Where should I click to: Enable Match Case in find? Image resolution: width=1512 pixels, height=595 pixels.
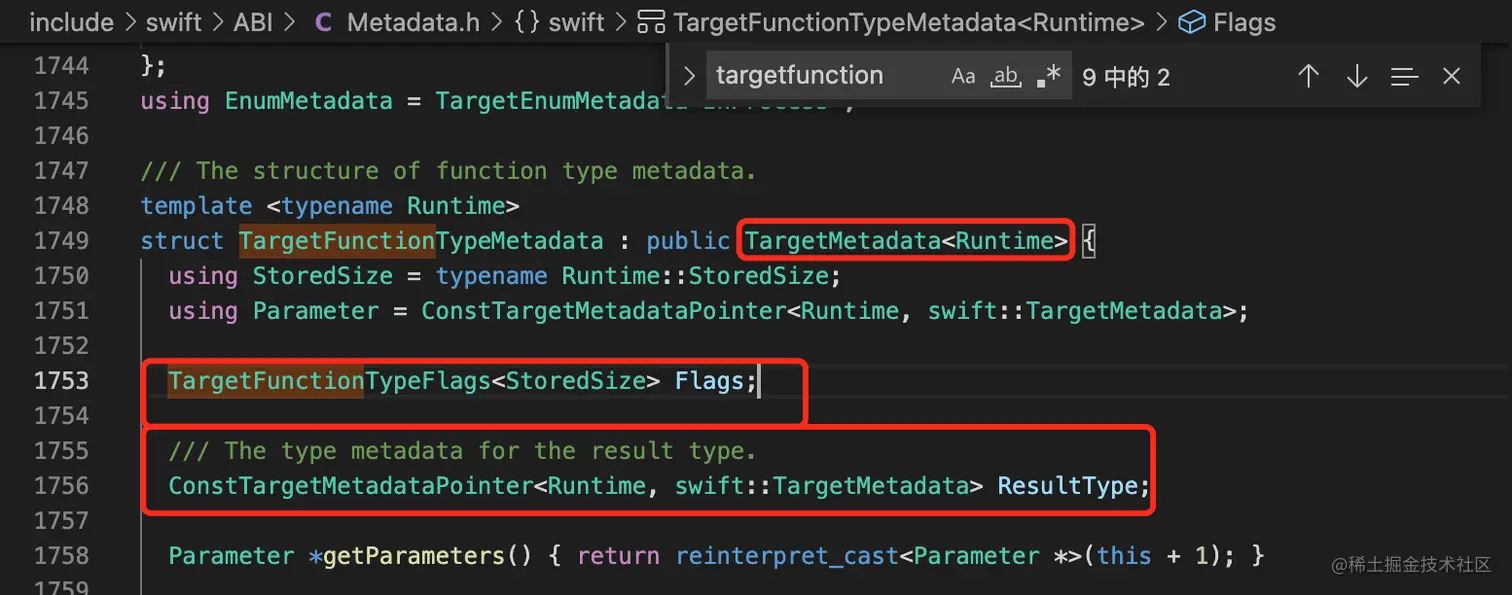pos(963,76)
